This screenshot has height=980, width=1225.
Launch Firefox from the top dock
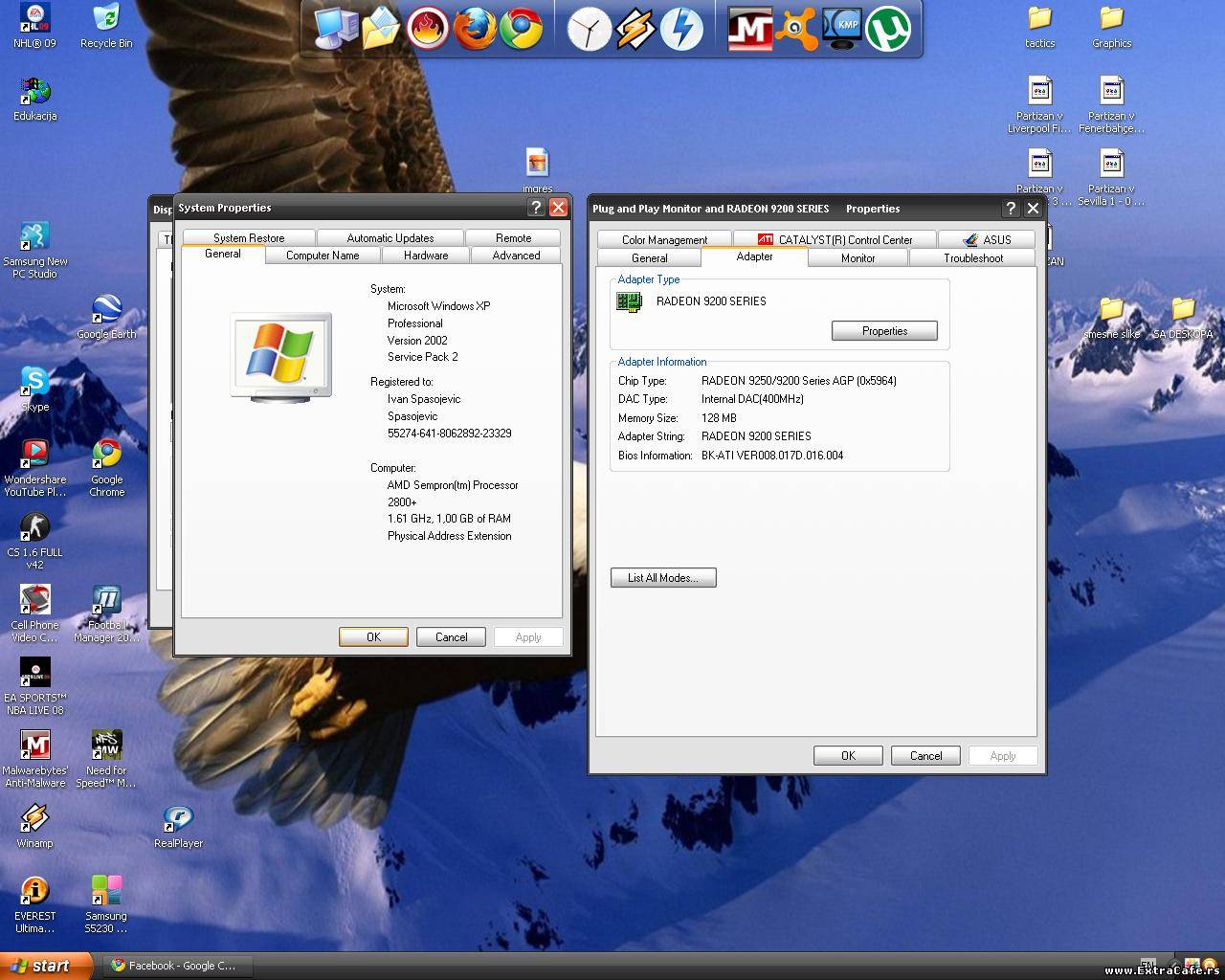point(475,29)
